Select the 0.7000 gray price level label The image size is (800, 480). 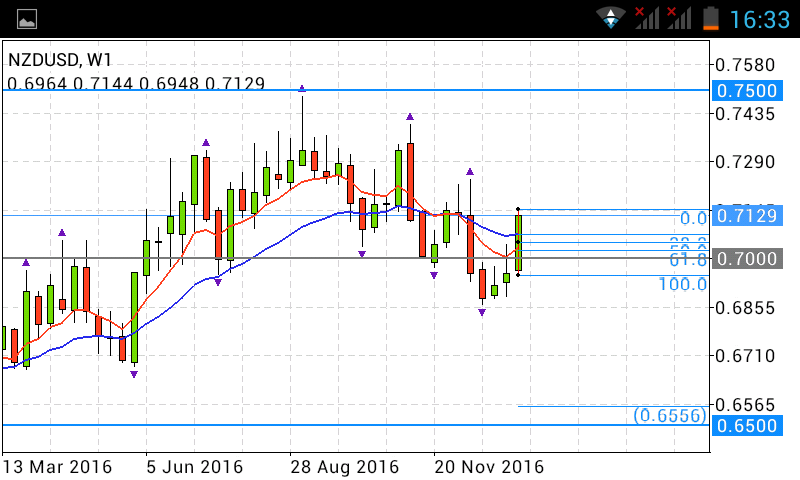746,259
